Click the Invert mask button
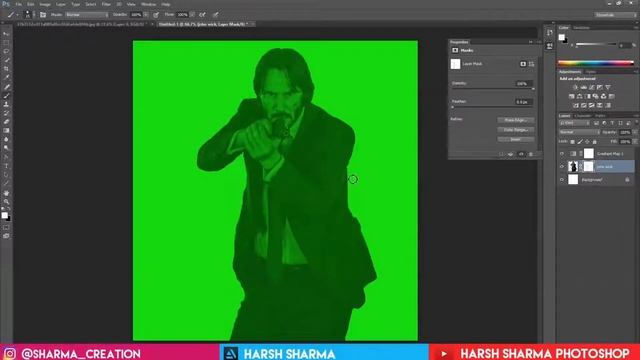The width and height of the screenshot is (640, 360). [x=516, y=139]
